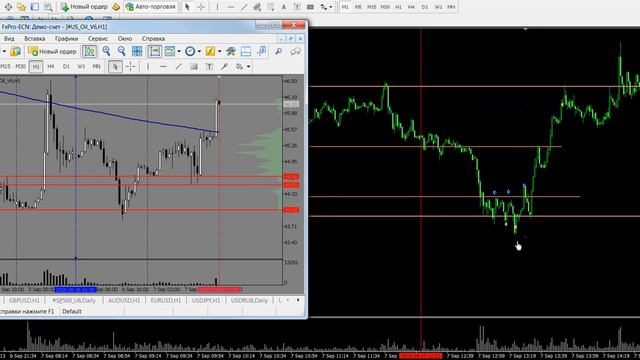
Task: Select the MN timeframe in front window
Action: [x=96, y=66]
